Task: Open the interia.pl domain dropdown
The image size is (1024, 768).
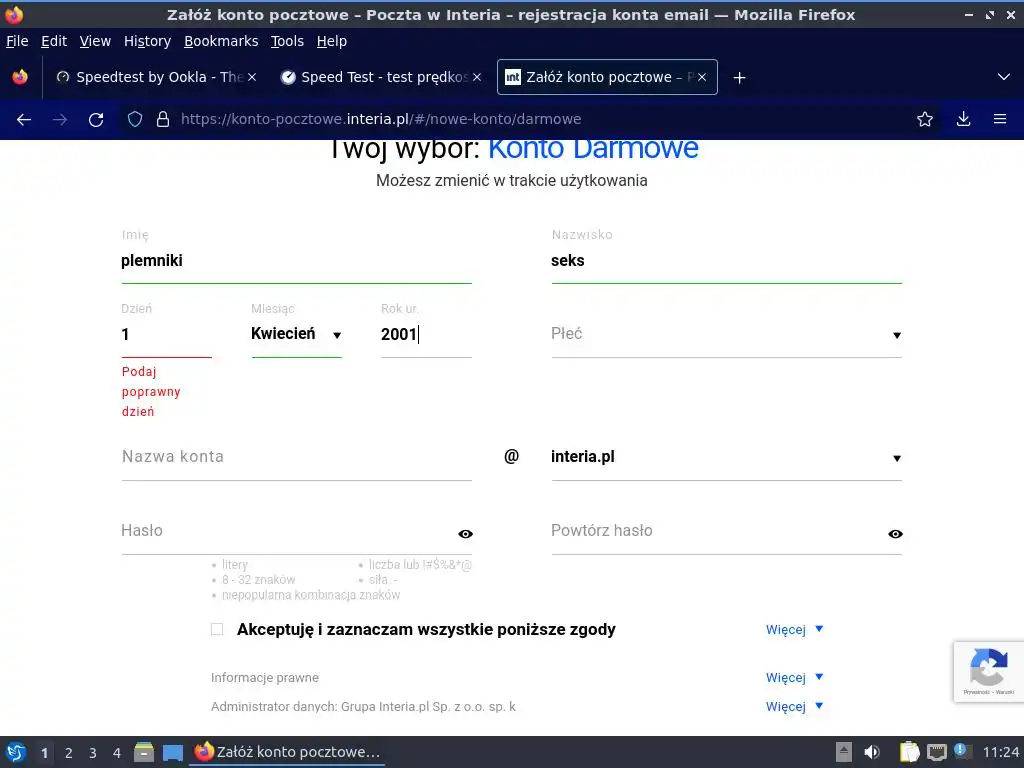Action: pyautogui.click(x=726, y=457)
